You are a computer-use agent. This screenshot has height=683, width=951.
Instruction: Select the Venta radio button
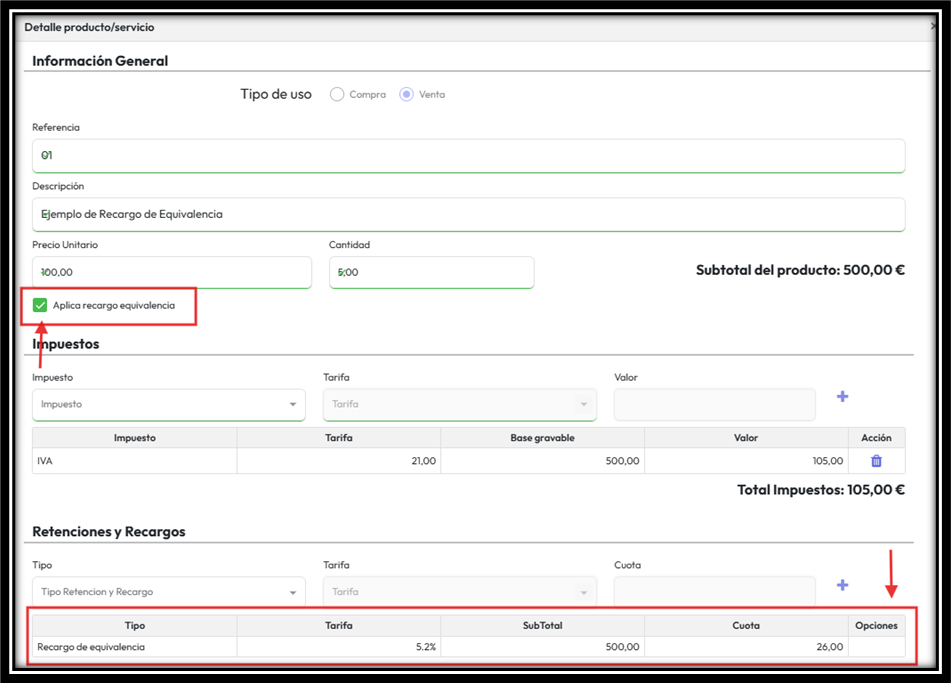click(x=406, y=94)
